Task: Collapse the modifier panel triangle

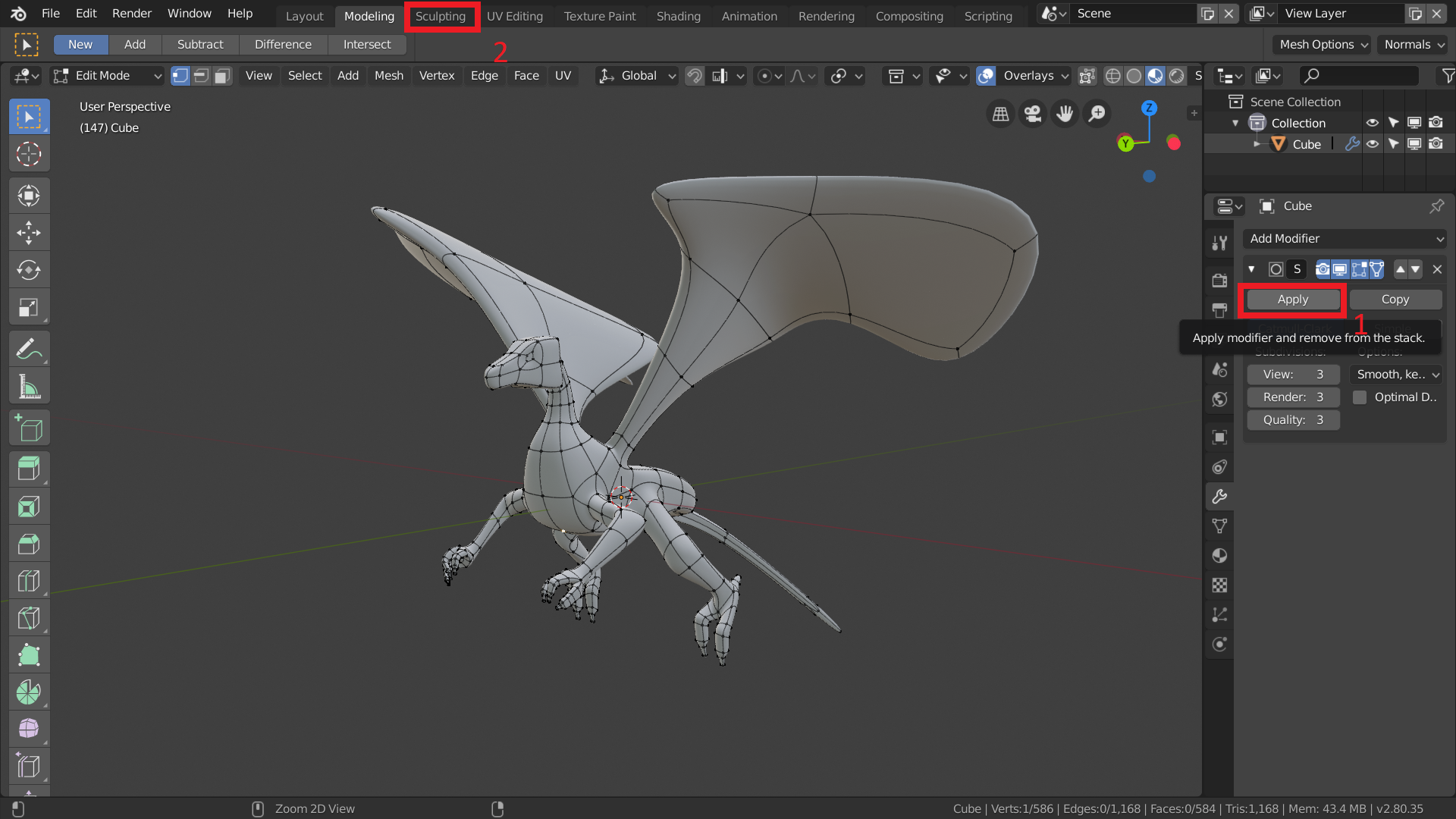Action: [1251, 269]
